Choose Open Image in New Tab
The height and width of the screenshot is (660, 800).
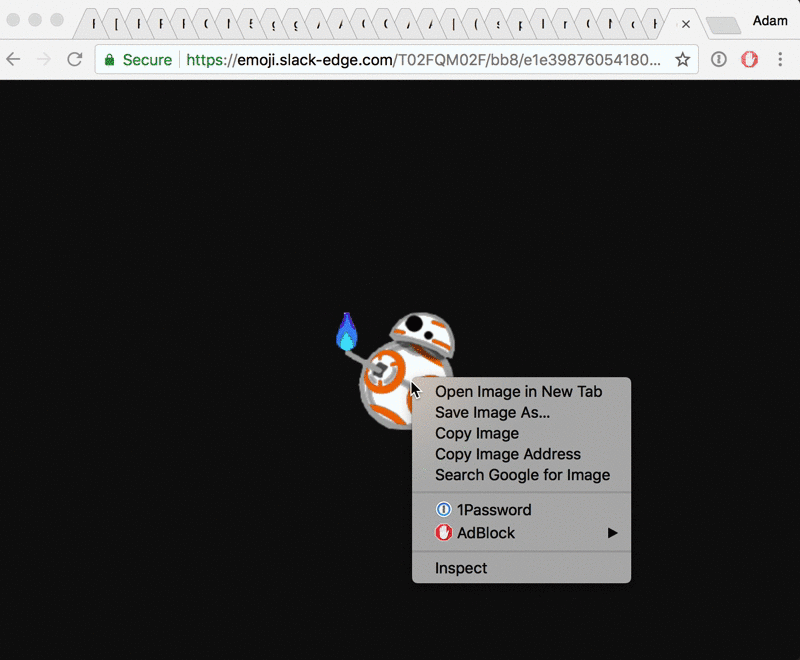(521, 391)
